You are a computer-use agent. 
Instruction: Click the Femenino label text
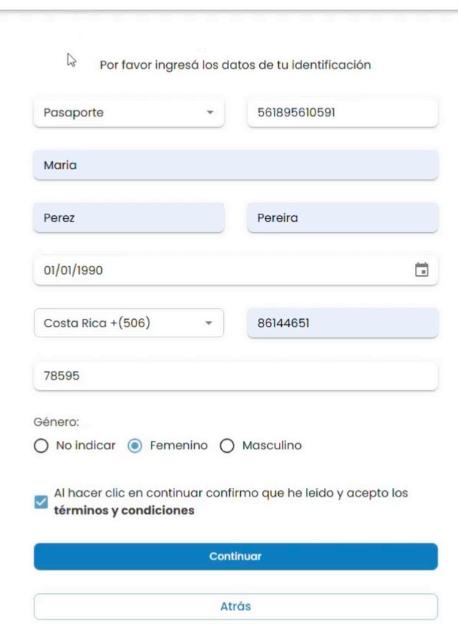(x=179, y=445)
